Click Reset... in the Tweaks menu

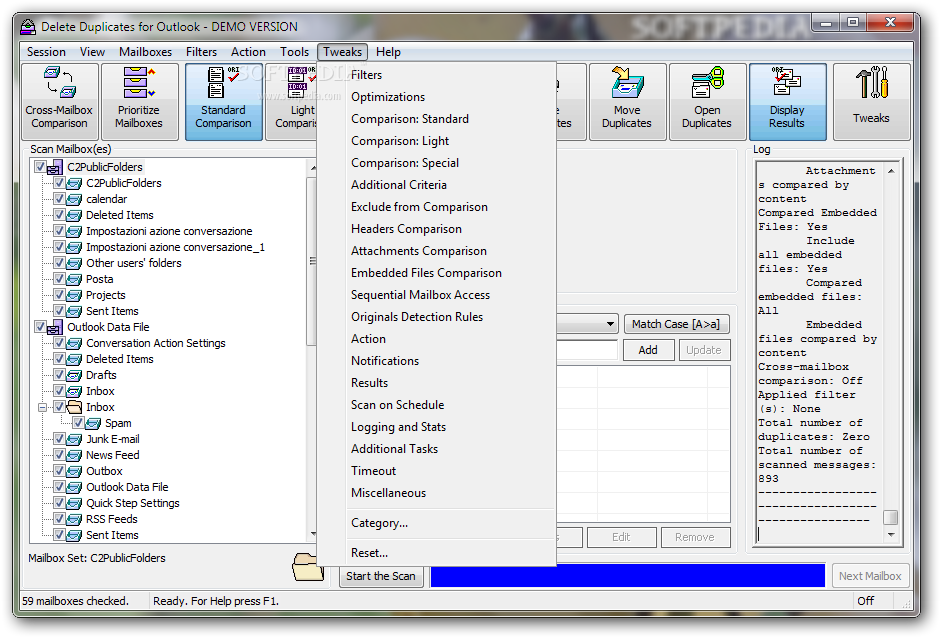click(370, 553)
